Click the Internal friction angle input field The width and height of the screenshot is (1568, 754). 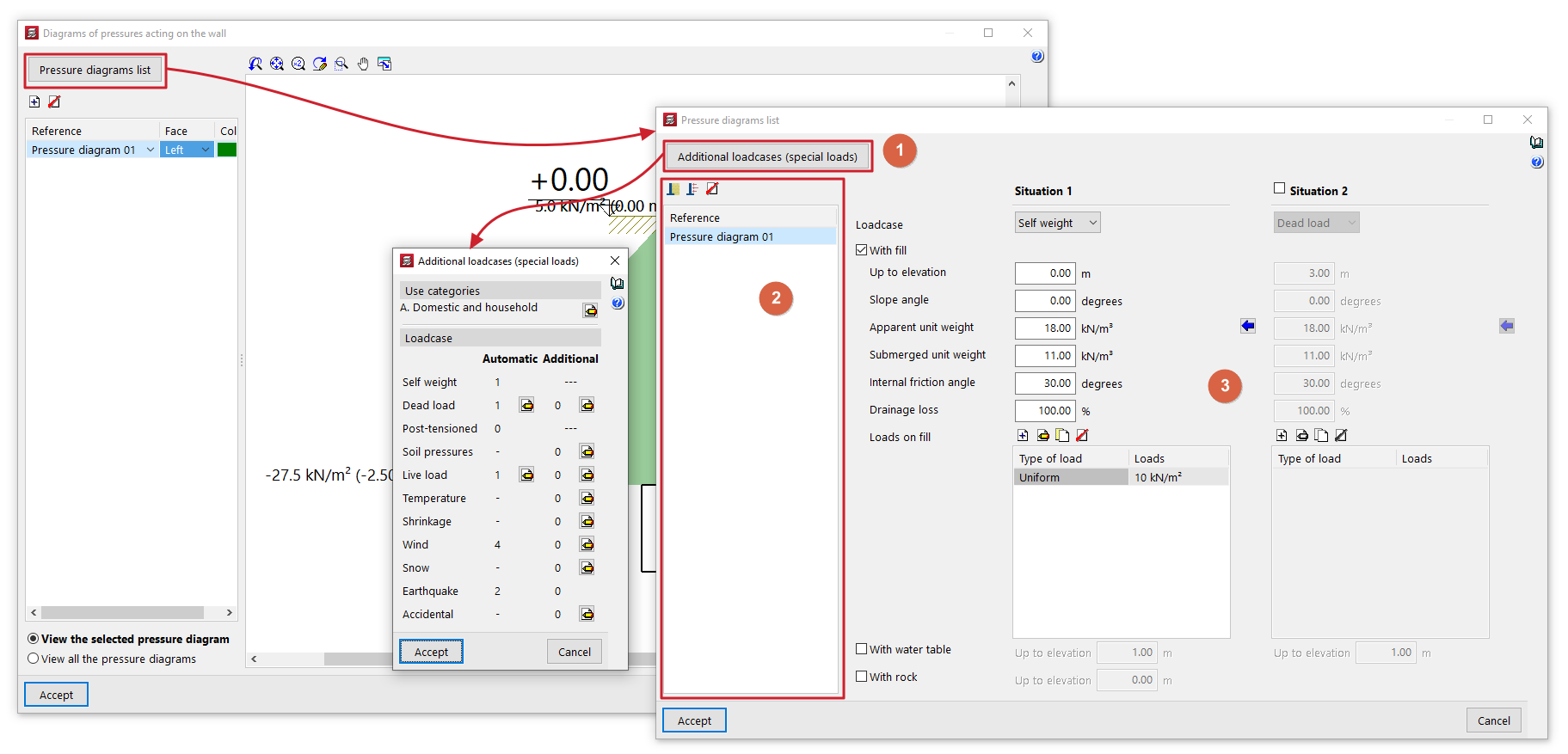pyautogui.click(x=1045, y=383)
